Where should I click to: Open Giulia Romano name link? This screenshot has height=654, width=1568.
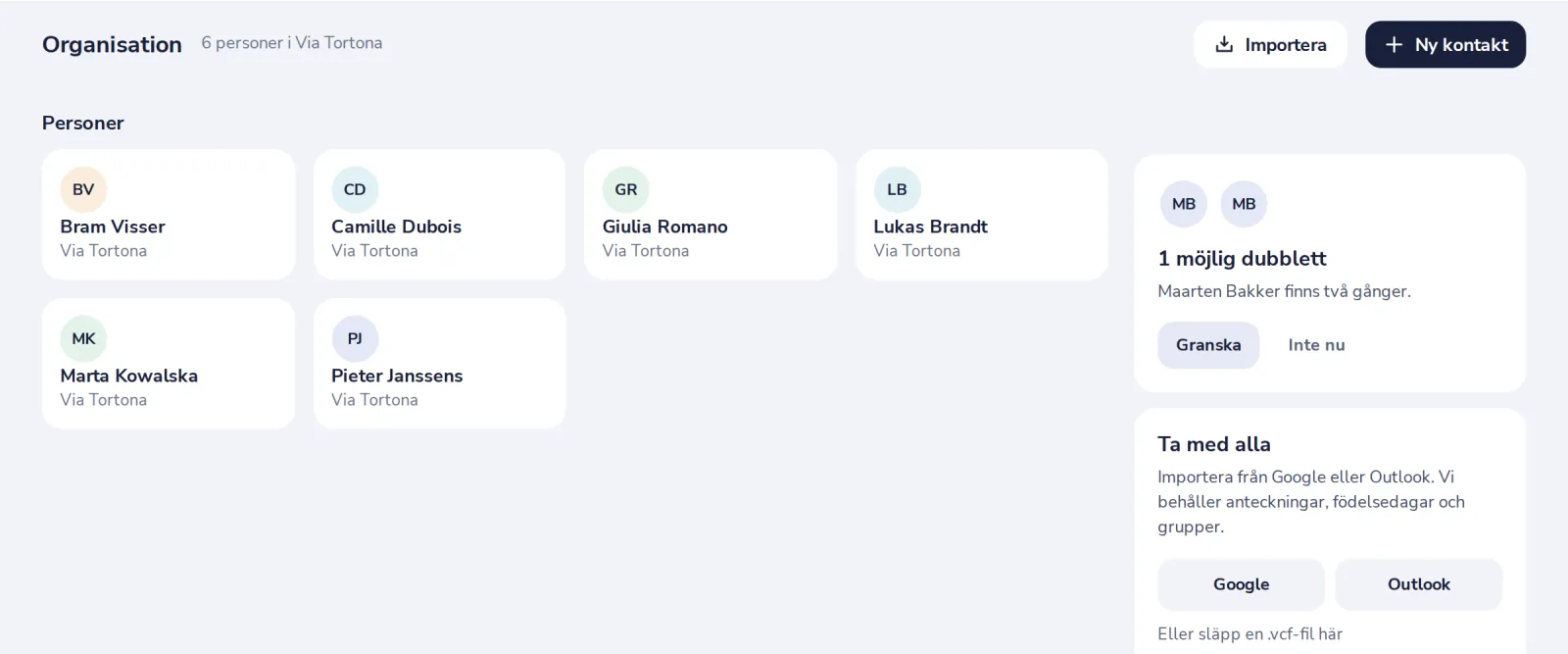pos(664,226)
